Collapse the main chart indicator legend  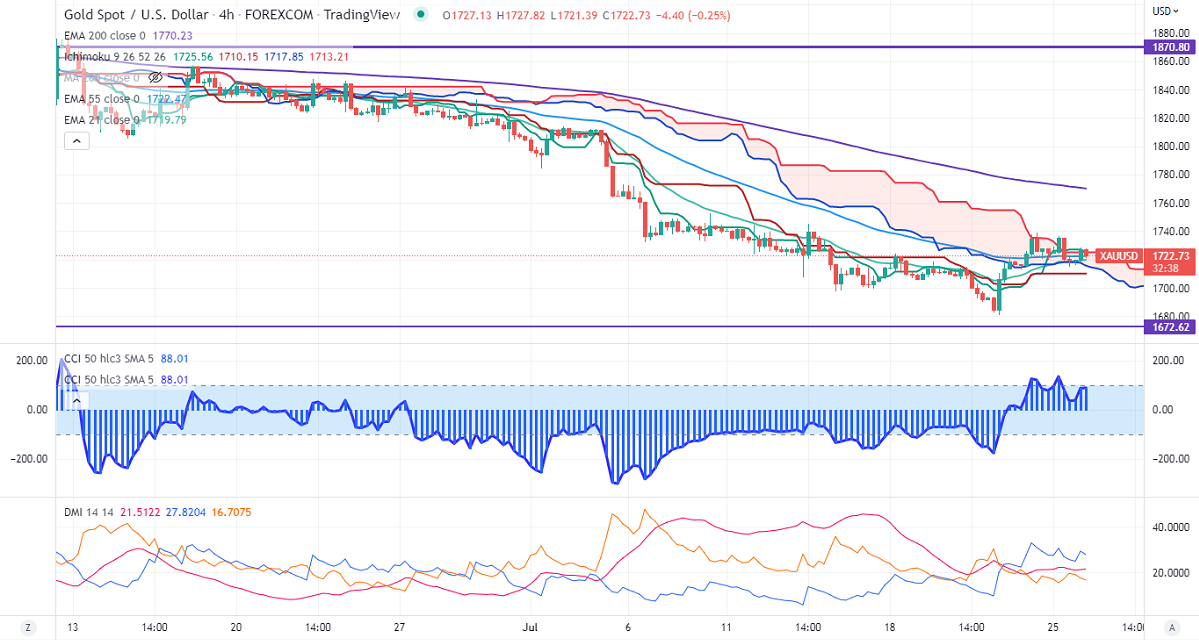click(76, 141)
